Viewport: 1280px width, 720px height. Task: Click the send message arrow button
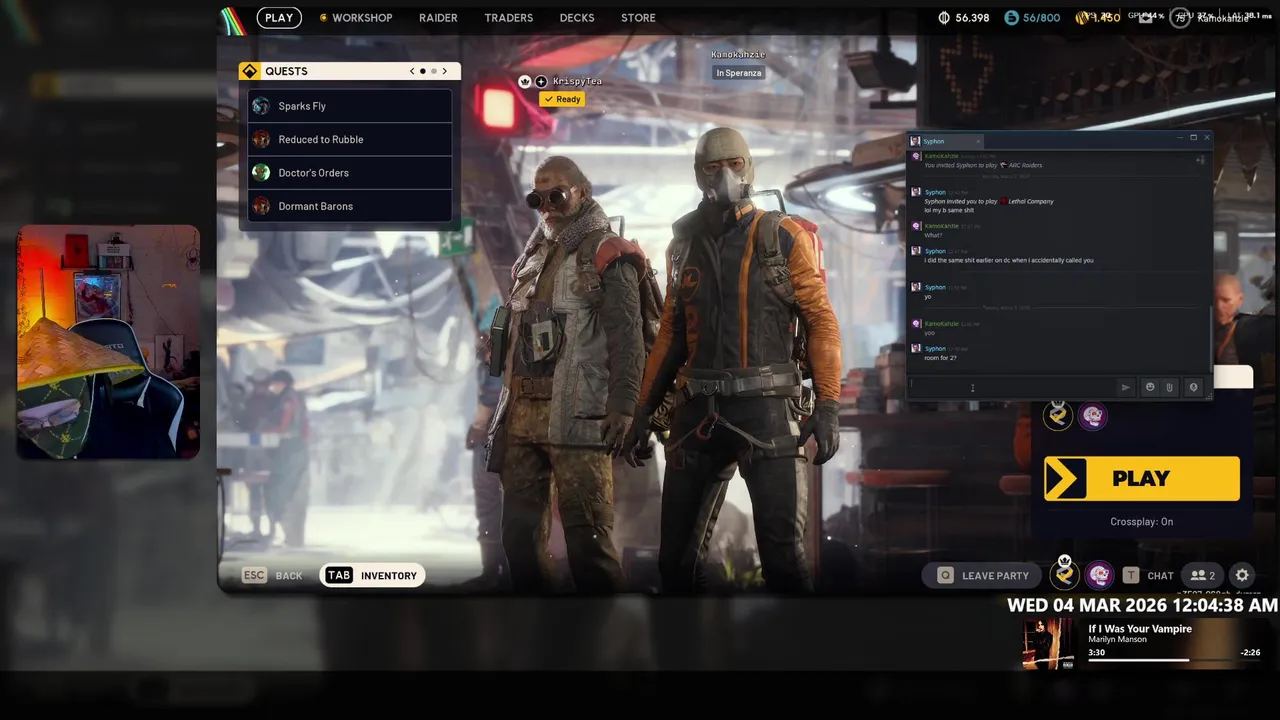(1126, 387)
